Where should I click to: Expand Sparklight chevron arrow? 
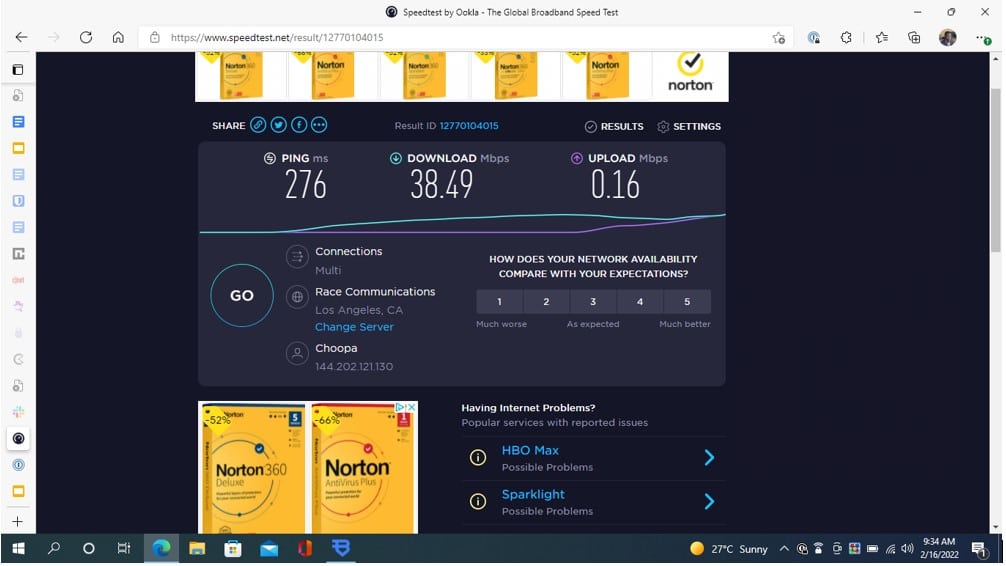coord(710,502)
